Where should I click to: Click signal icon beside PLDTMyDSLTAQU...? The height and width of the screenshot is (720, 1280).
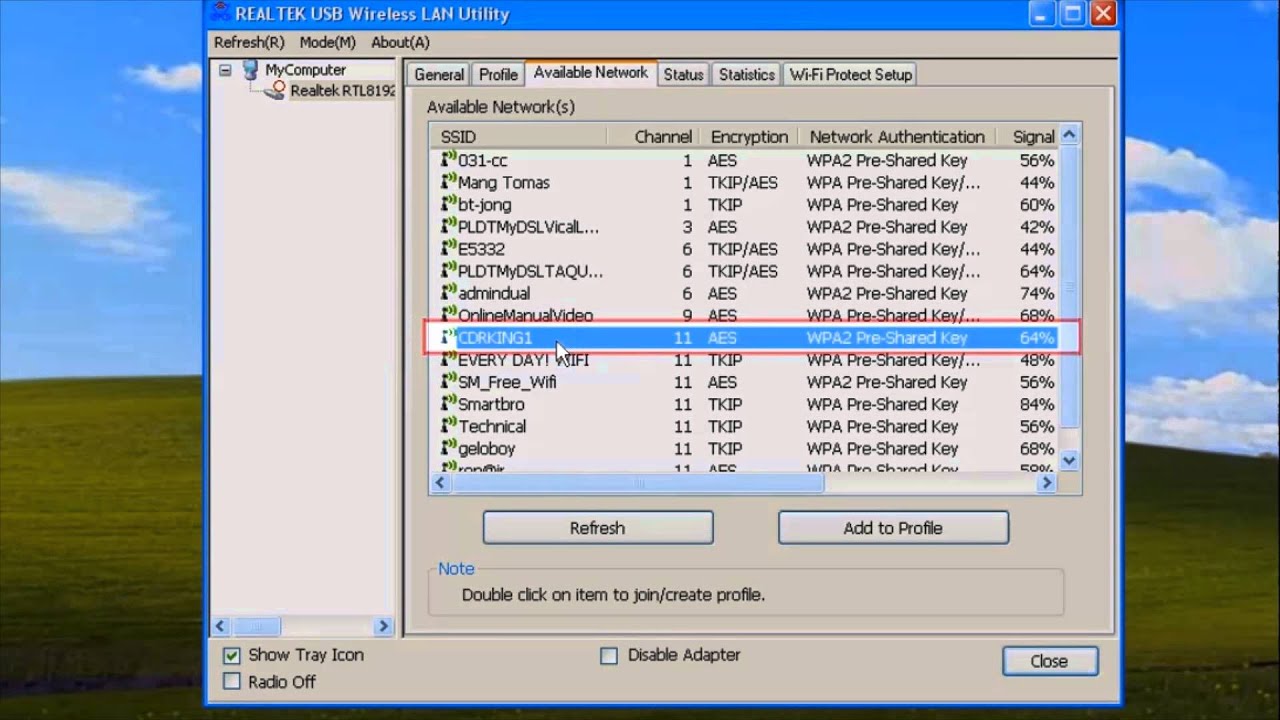(x=449, y=271)
